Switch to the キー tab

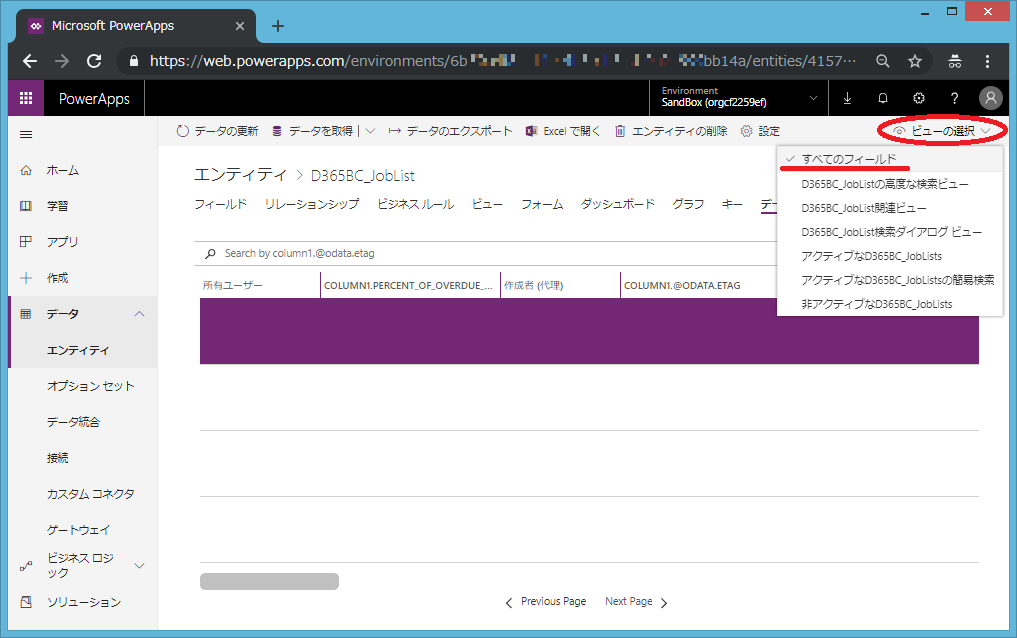pyautogui.click(x=732, y=204)
